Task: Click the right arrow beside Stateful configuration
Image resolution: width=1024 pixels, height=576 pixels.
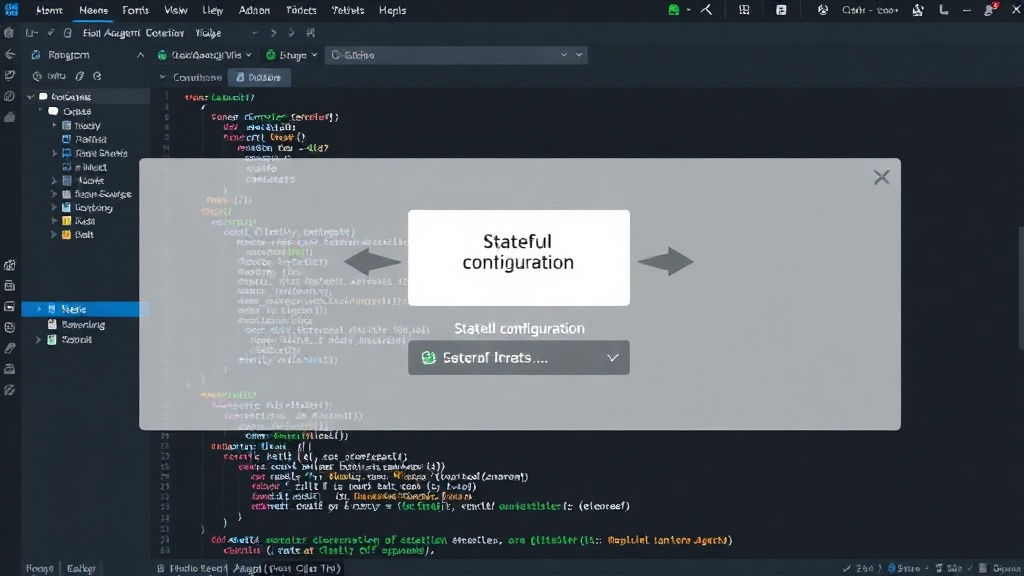Action: pos(665,262)
